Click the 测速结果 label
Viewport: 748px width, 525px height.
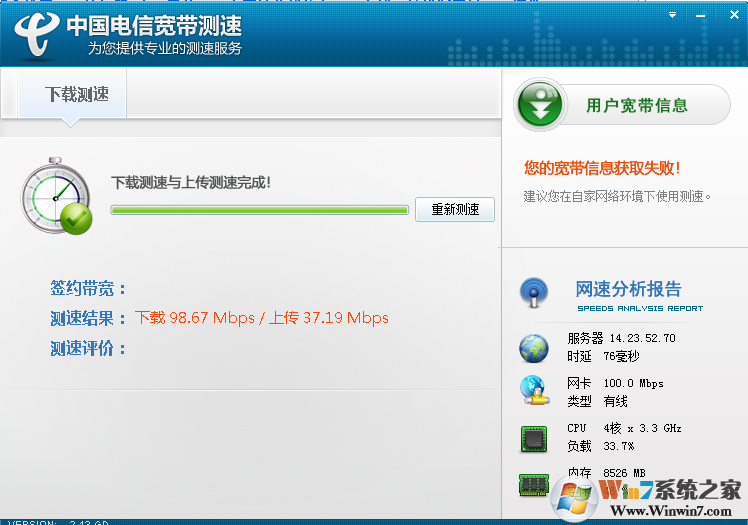pyautogui.click(x=88, y=318)
